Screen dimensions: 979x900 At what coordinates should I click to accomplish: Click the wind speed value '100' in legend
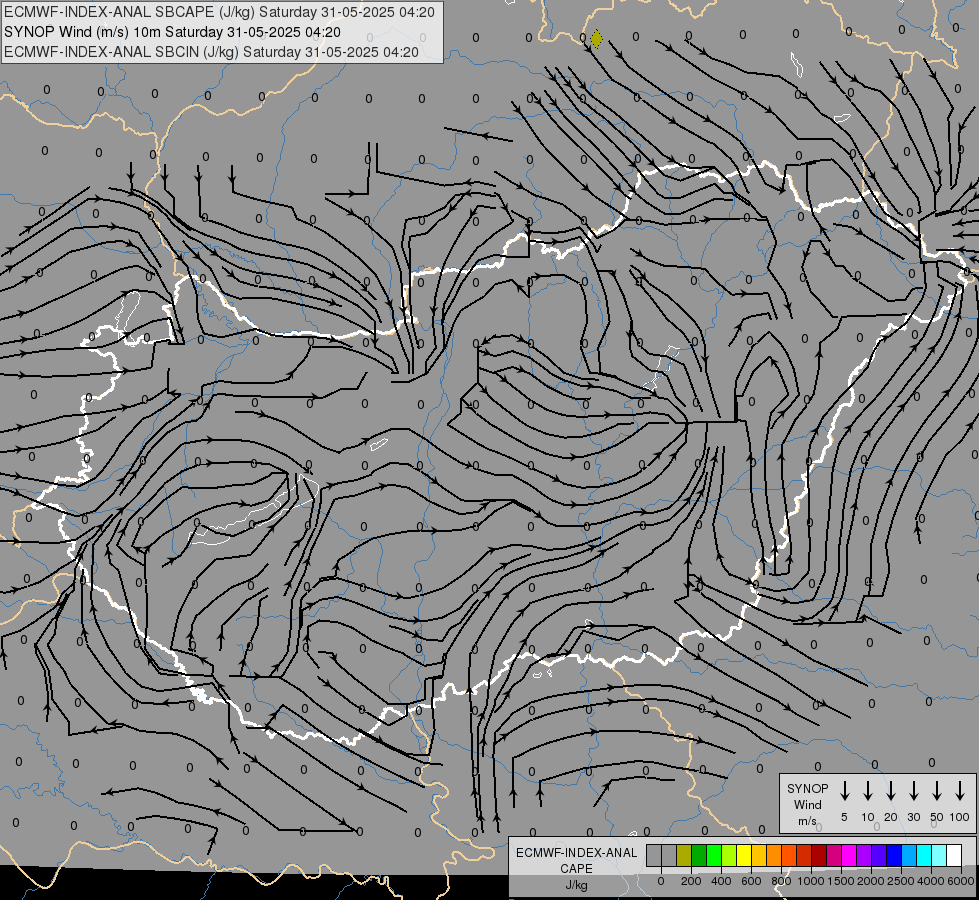[x=960, y=817]
